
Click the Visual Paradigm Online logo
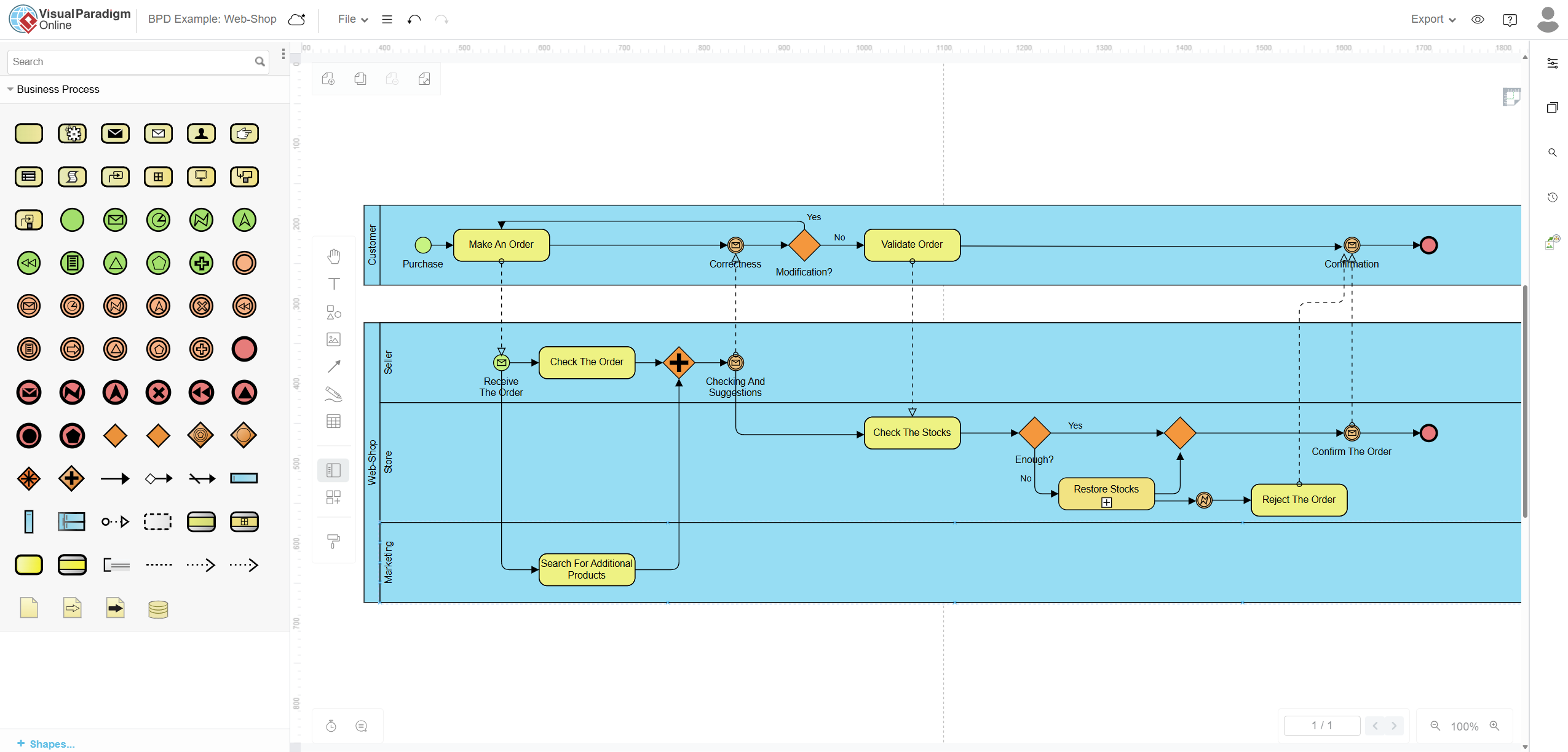point(69,19)
